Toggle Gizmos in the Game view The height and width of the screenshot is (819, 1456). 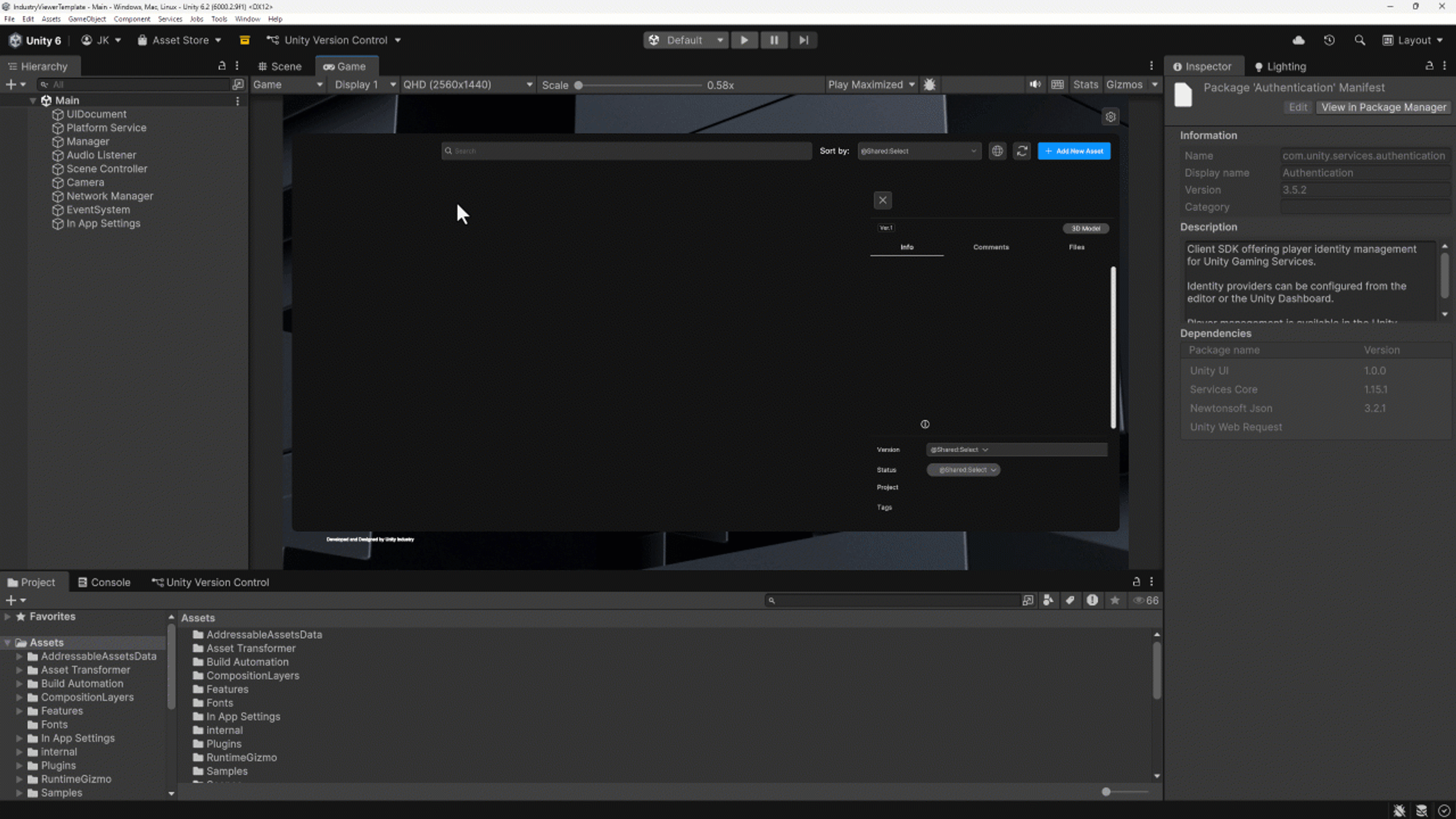pos(1124,85)
